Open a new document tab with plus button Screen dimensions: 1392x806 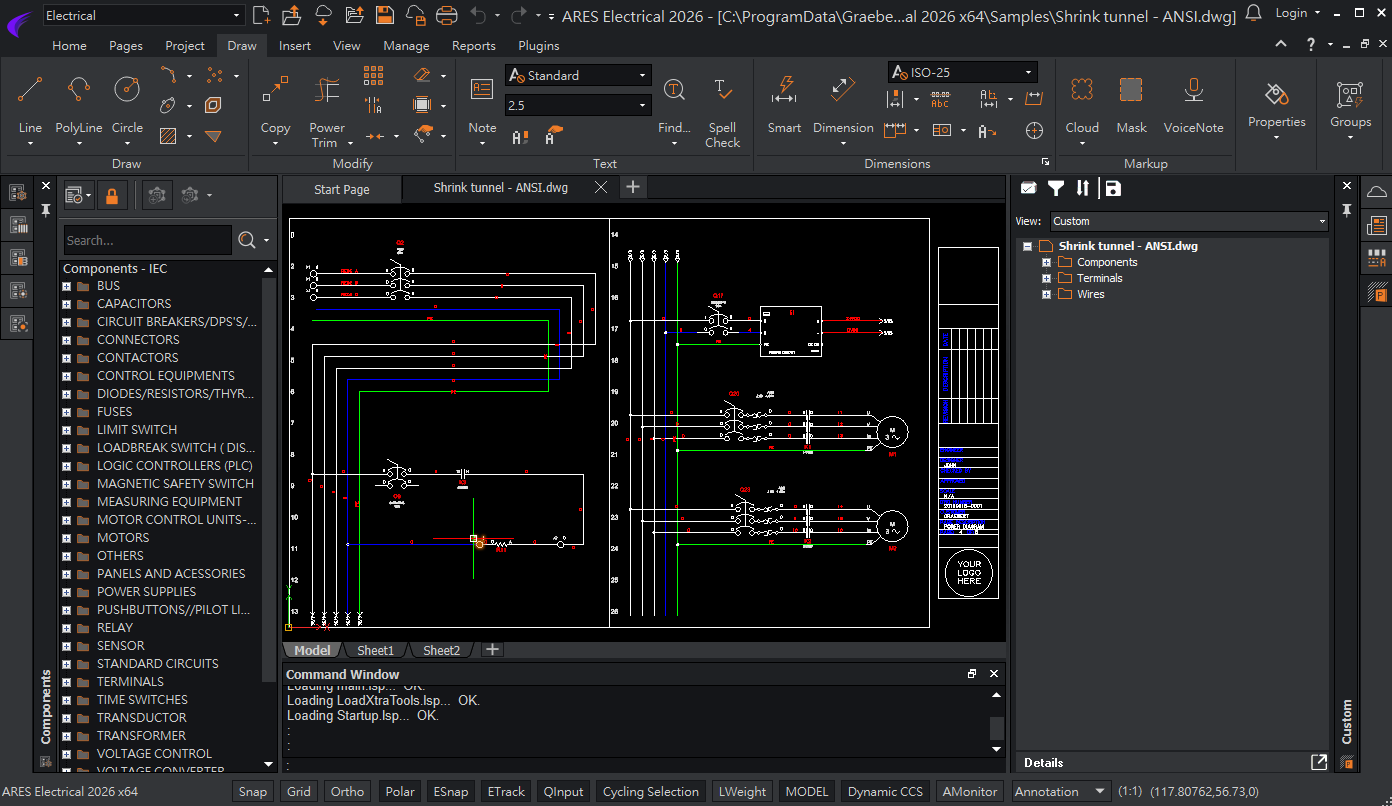632,187
